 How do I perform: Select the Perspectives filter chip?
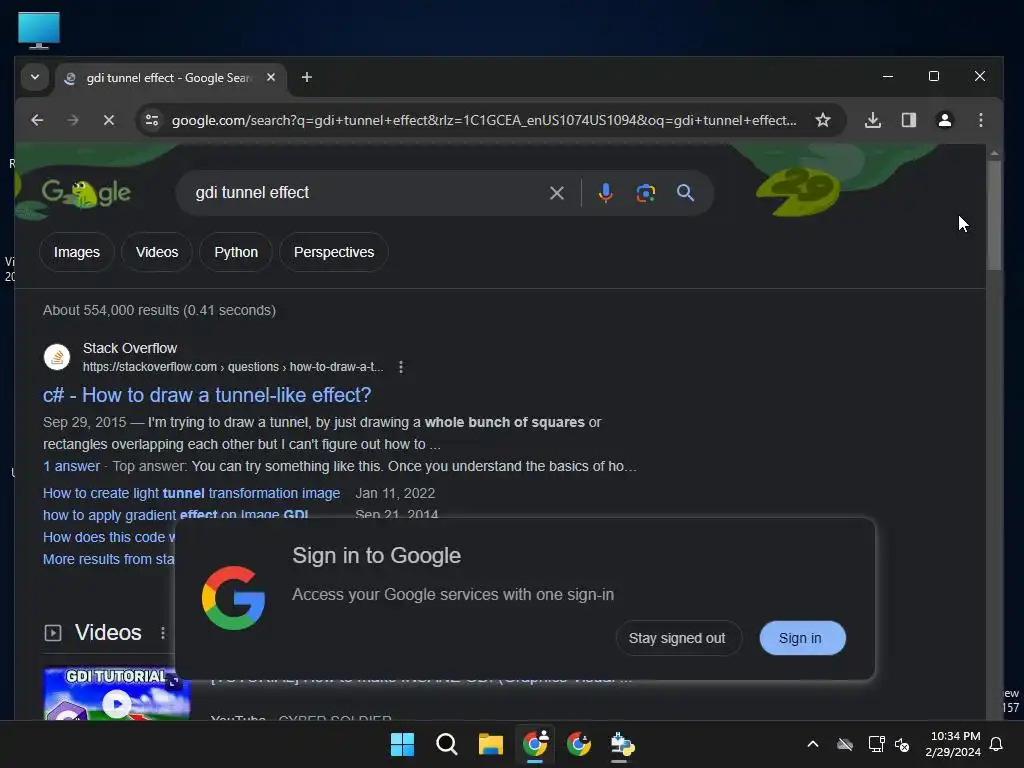coord(334,252)
